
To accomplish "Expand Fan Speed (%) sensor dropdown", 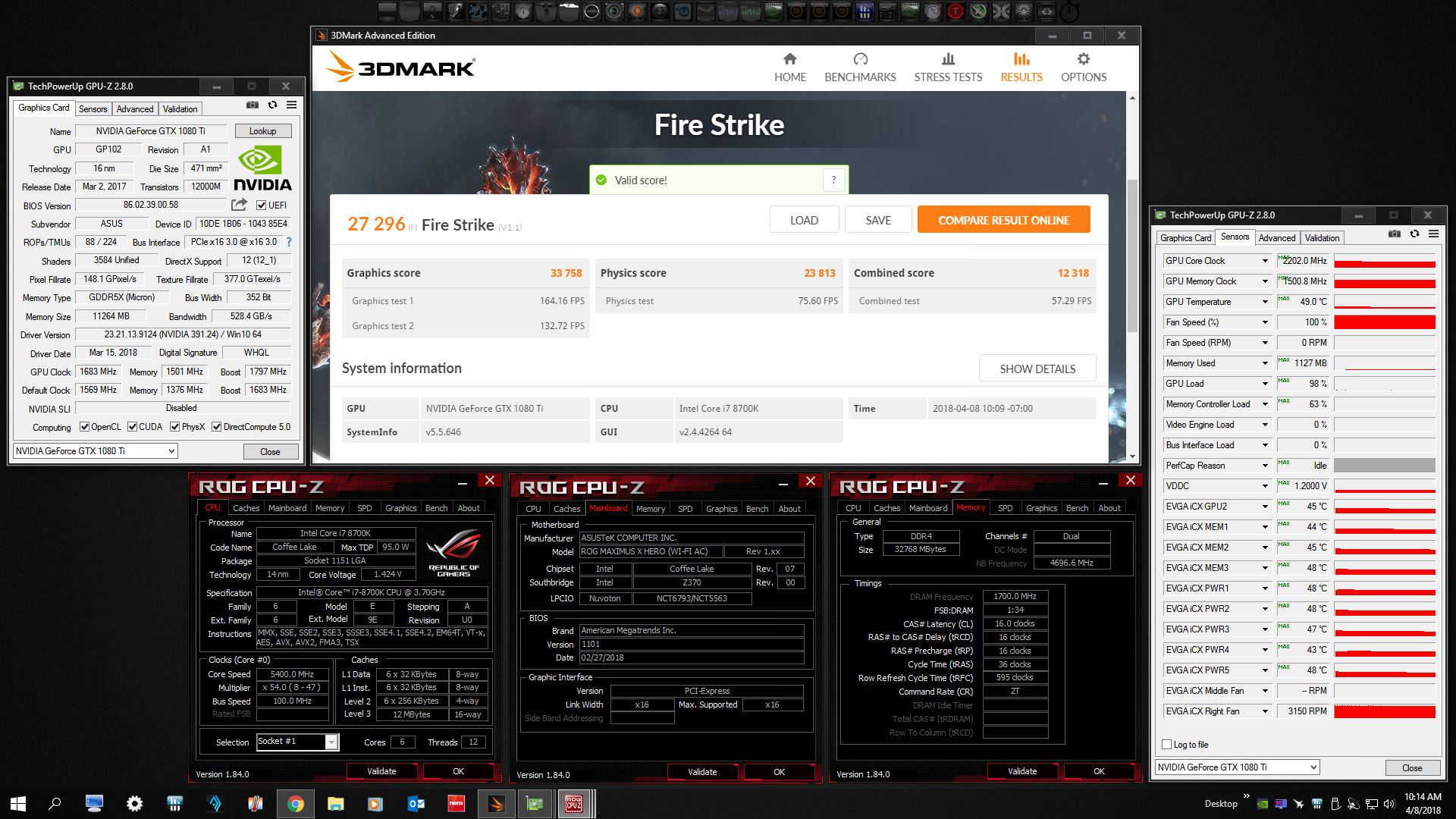I will tap(1265, 322).
